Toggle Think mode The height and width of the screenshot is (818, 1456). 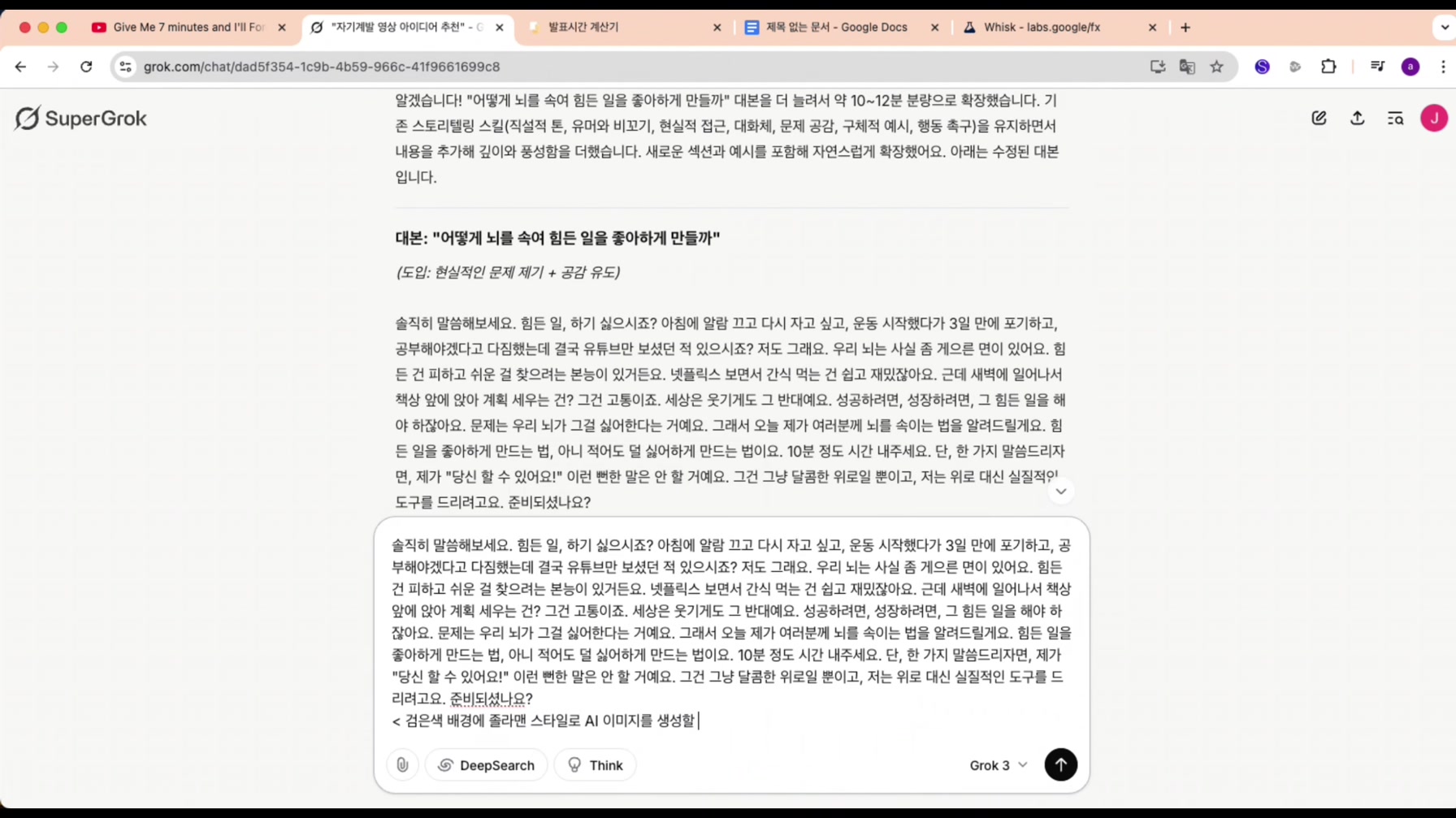pyautogui.click(x=595, y=765)
